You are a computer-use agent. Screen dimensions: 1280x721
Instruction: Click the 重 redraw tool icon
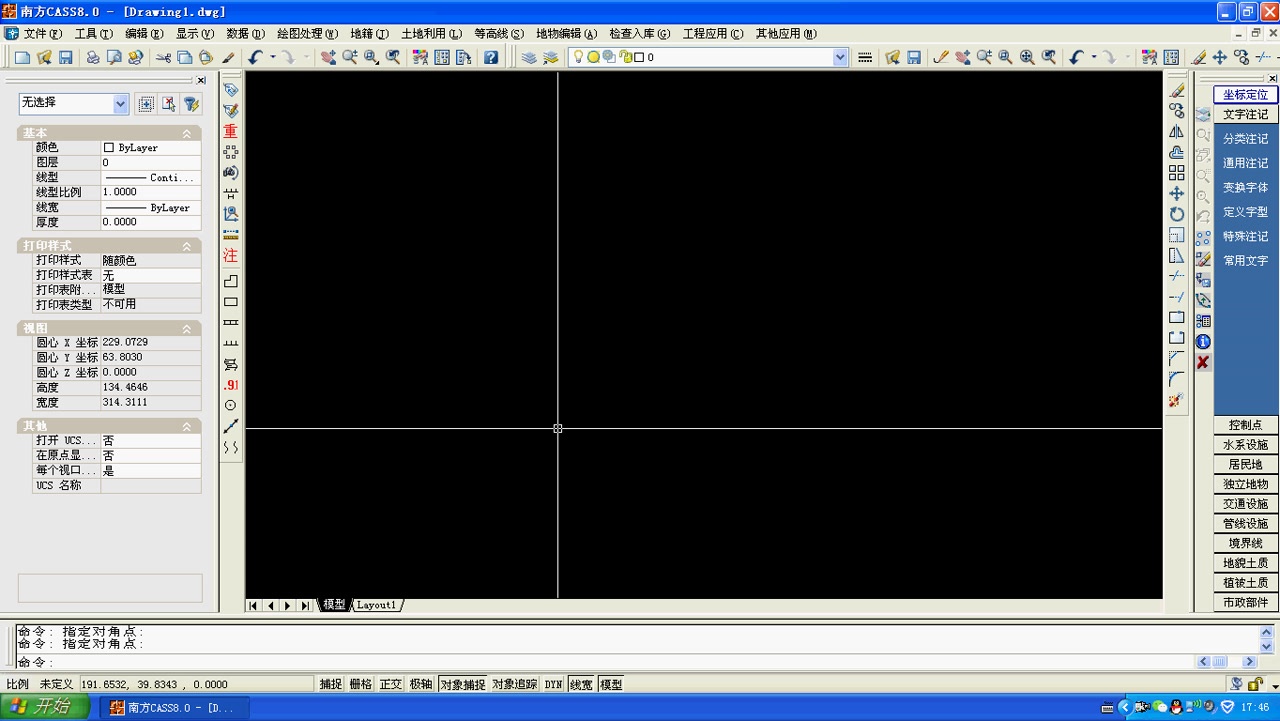[x=231, y=131]
